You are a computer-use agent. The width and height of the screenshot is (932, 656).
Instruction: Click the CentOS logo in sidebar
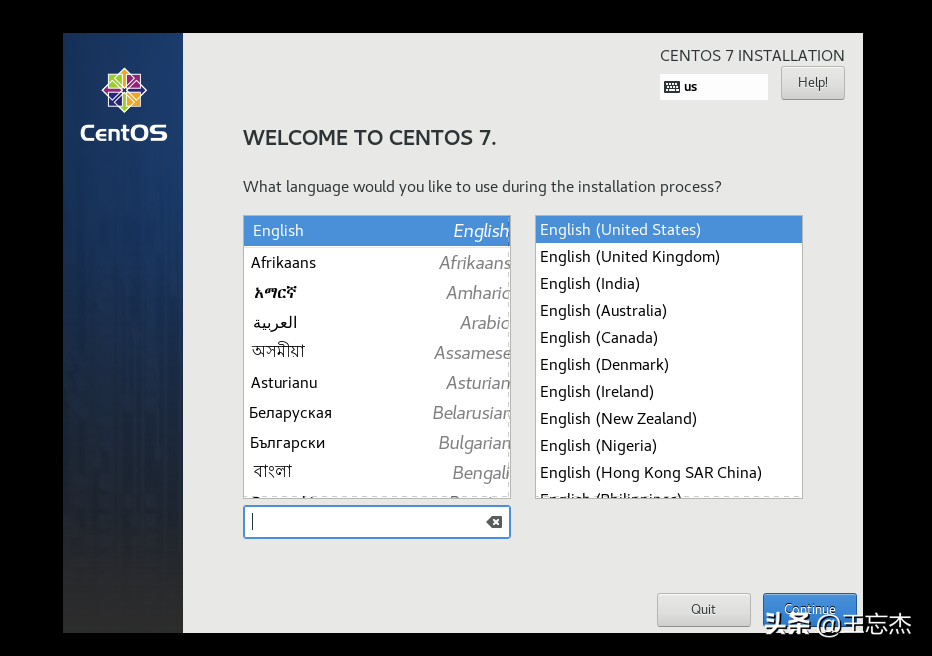click(x=124, y=106)
